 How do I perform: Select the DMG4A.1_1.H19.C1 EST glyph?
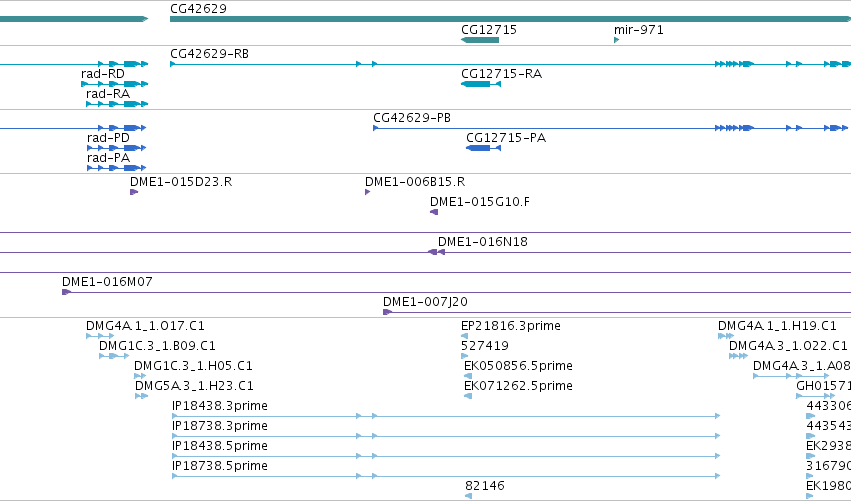[726, 336]
